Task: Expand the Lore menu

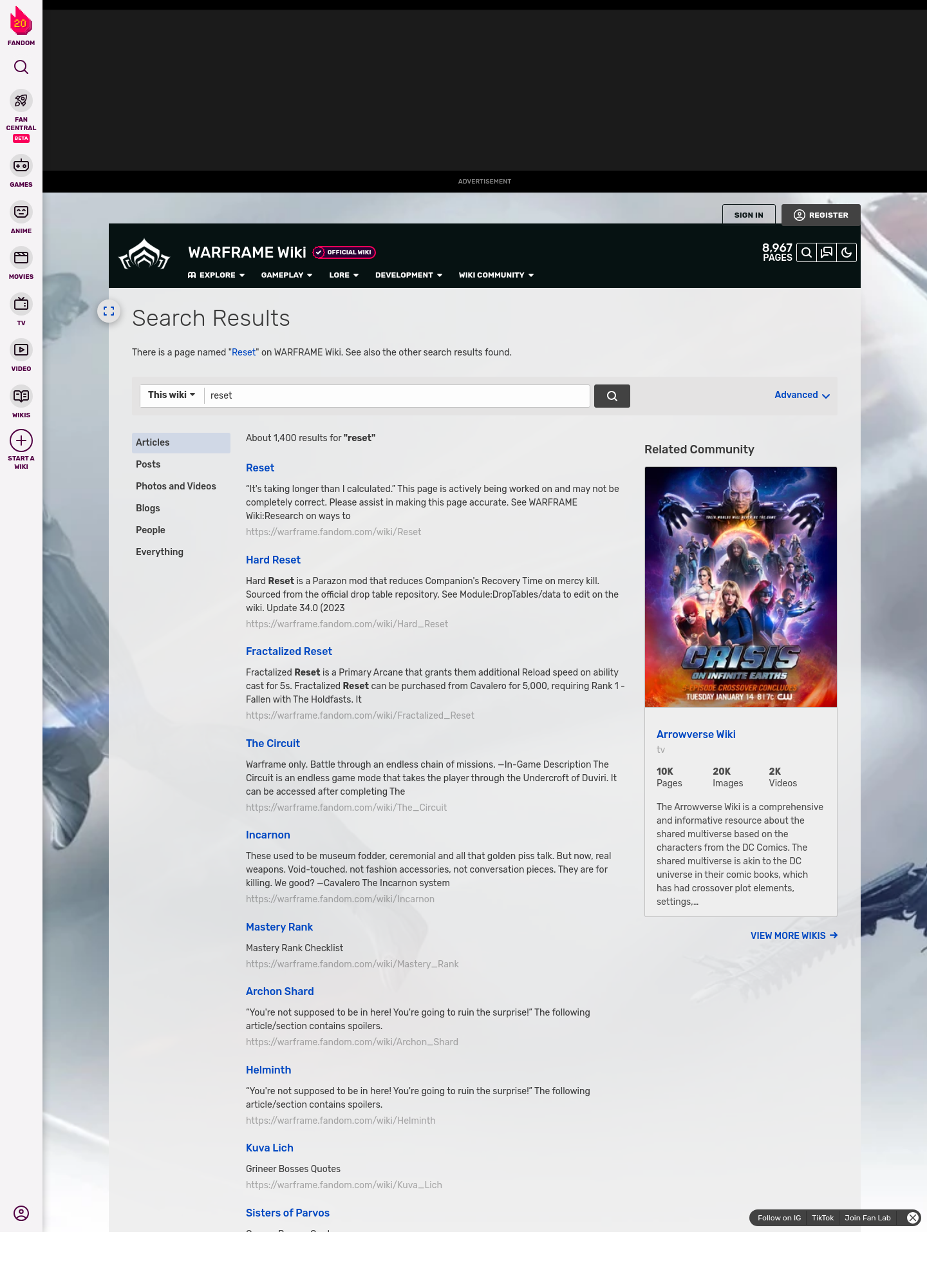Action: pos(344,275)
